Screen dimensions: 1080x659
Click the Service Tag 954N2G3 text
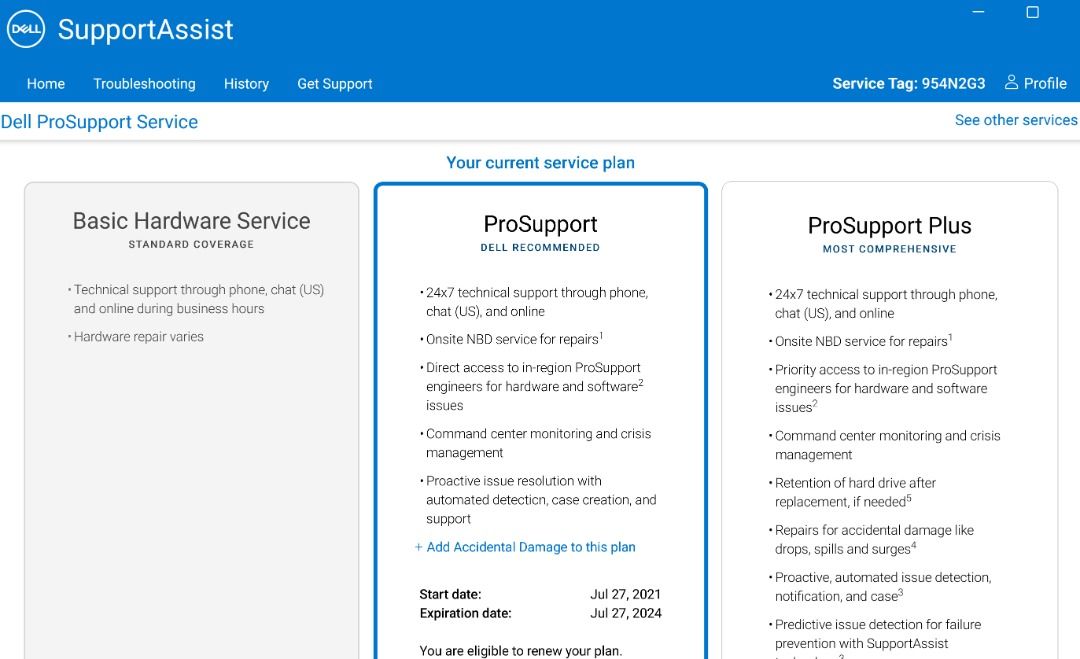point(908,84)
